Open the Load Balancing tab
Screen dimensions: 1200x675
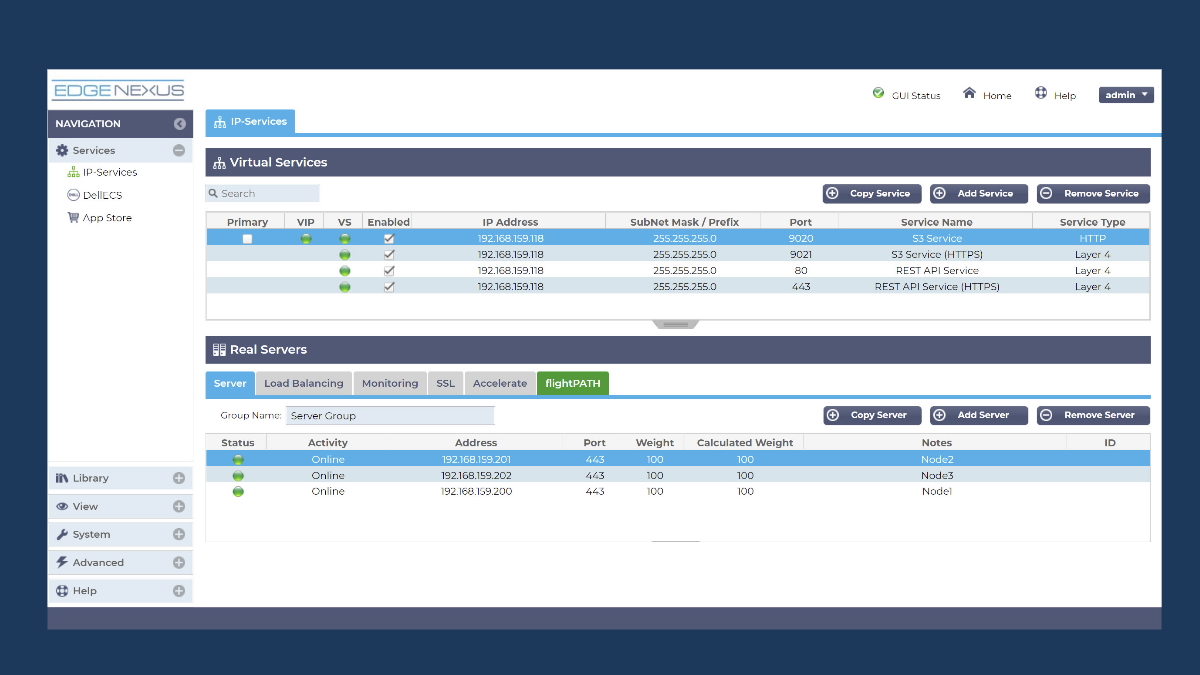[303, 383]
